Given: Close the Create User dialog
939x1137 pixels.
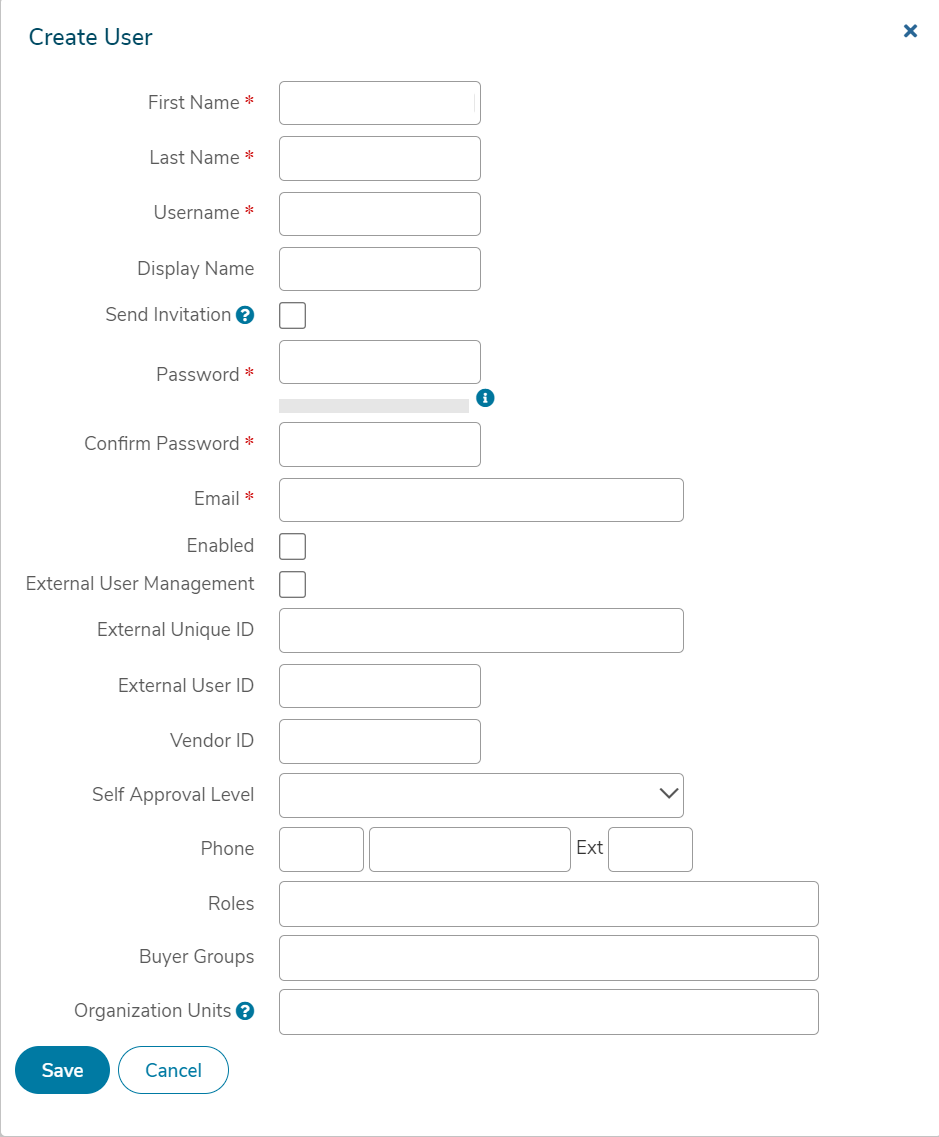Looking at the screenshot, I should 910,30.
